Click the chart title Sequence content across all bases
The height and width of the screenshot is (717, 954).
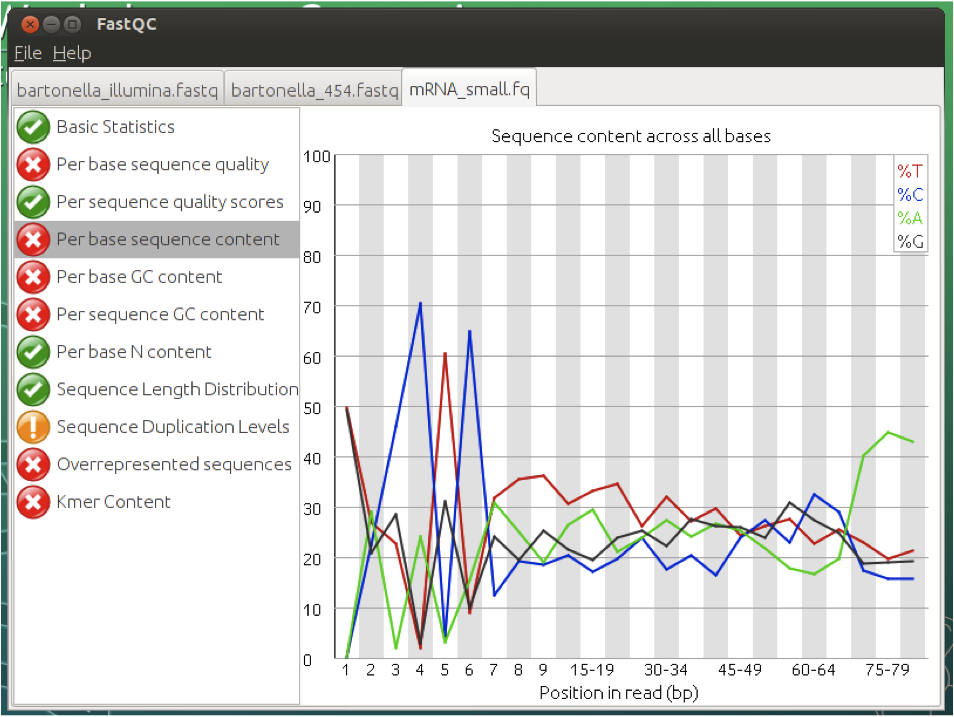point(631,136)
